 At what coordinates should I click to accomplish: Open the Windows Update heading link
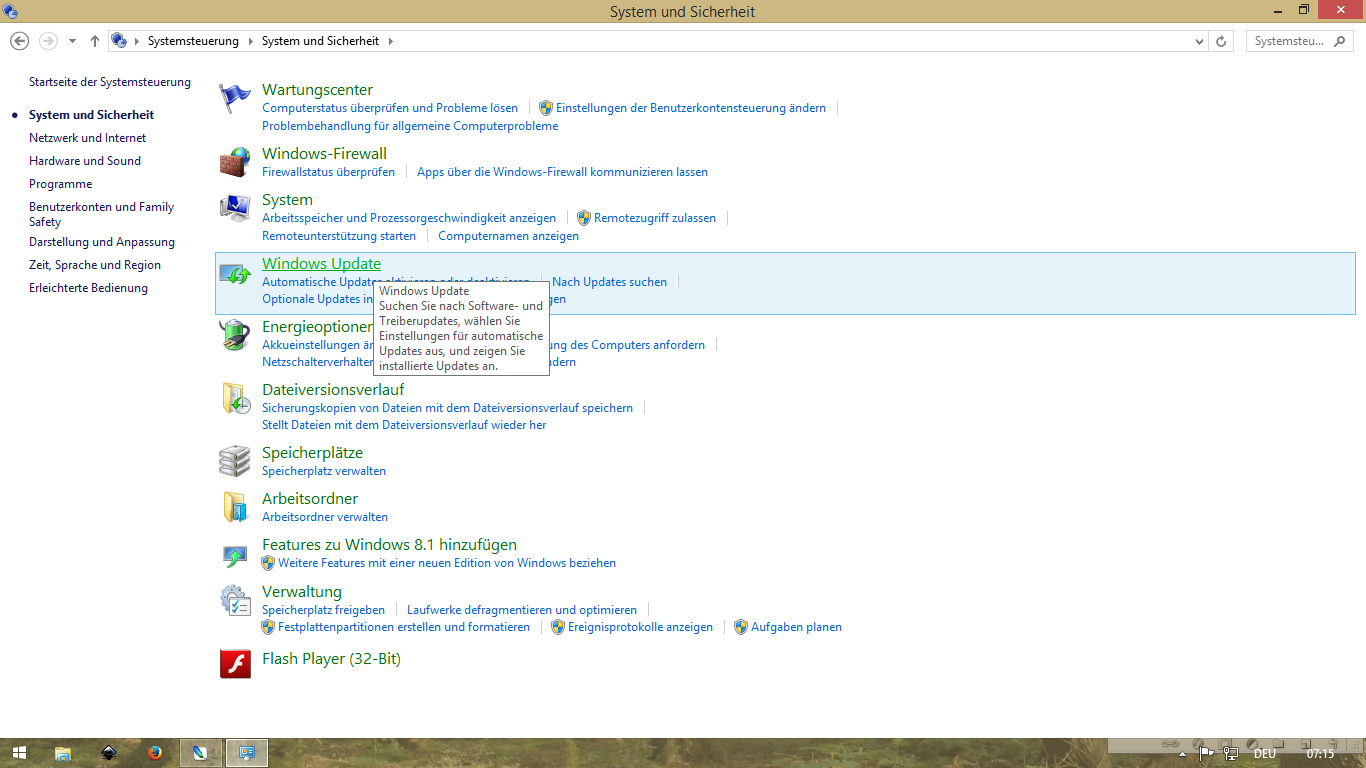[321, 264]
